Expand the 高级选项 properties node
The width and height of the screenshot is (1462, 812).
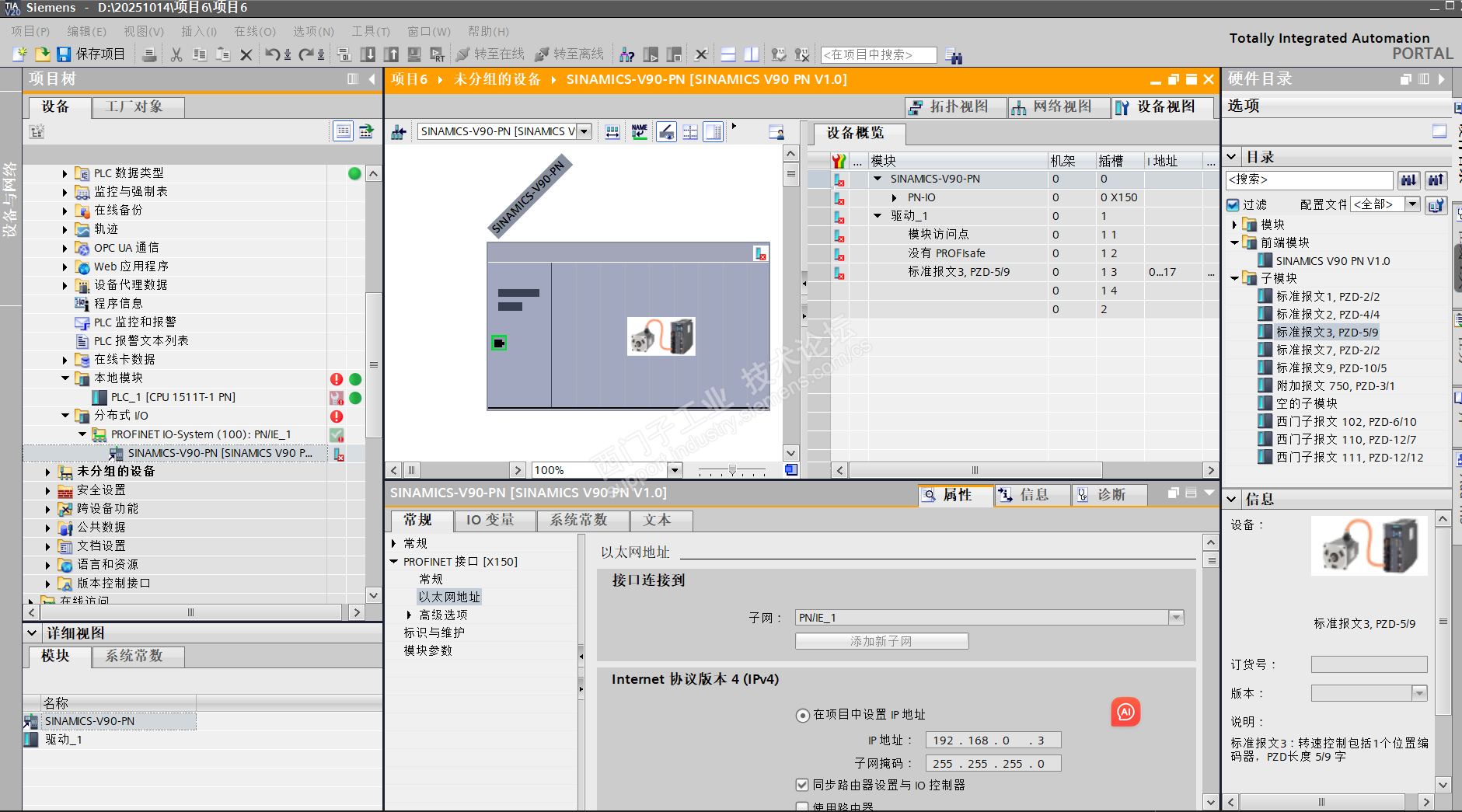pyautogui.click(x=410, y=615)
